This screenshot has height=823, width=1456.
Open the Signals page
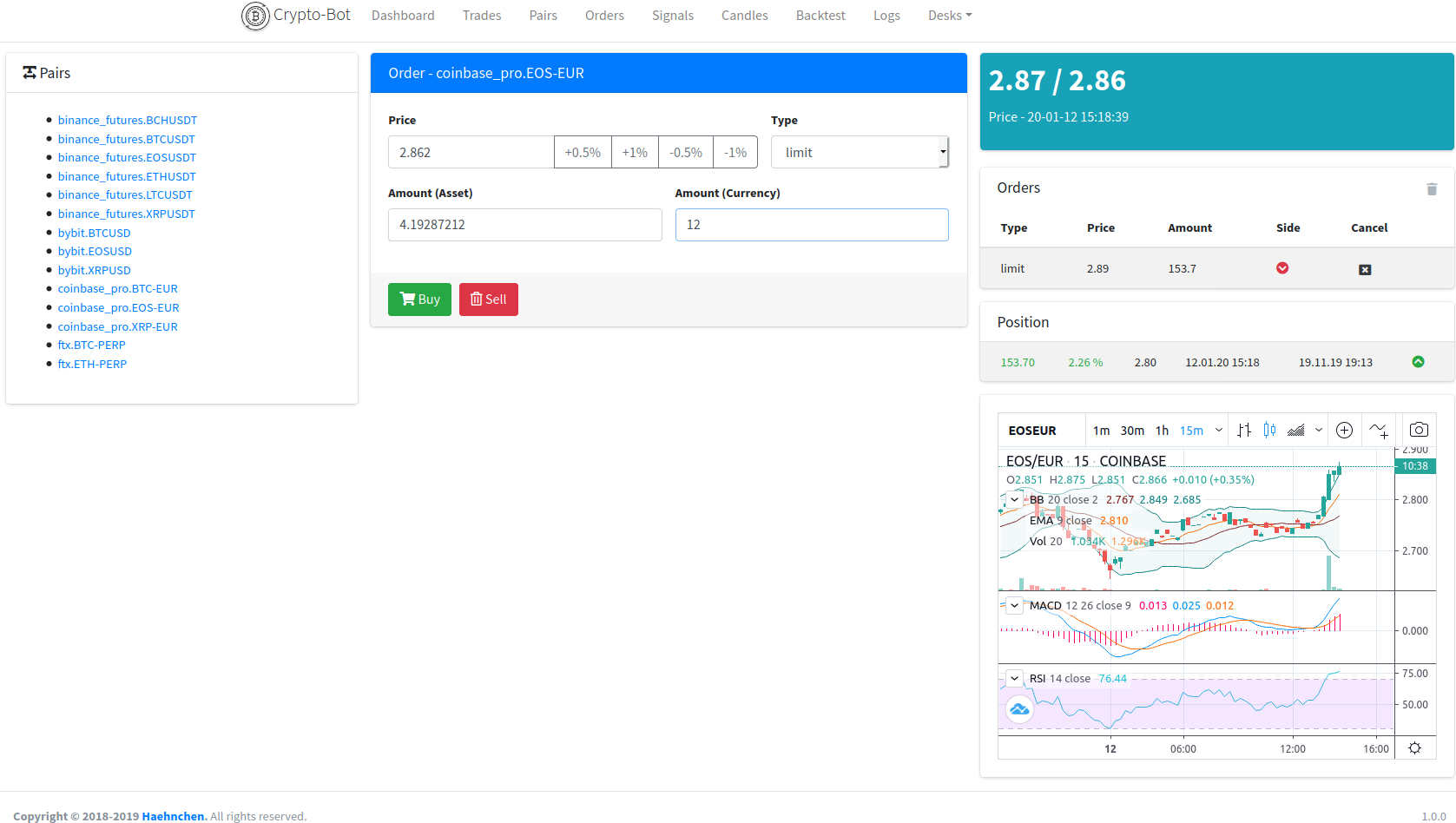point(673,16)
